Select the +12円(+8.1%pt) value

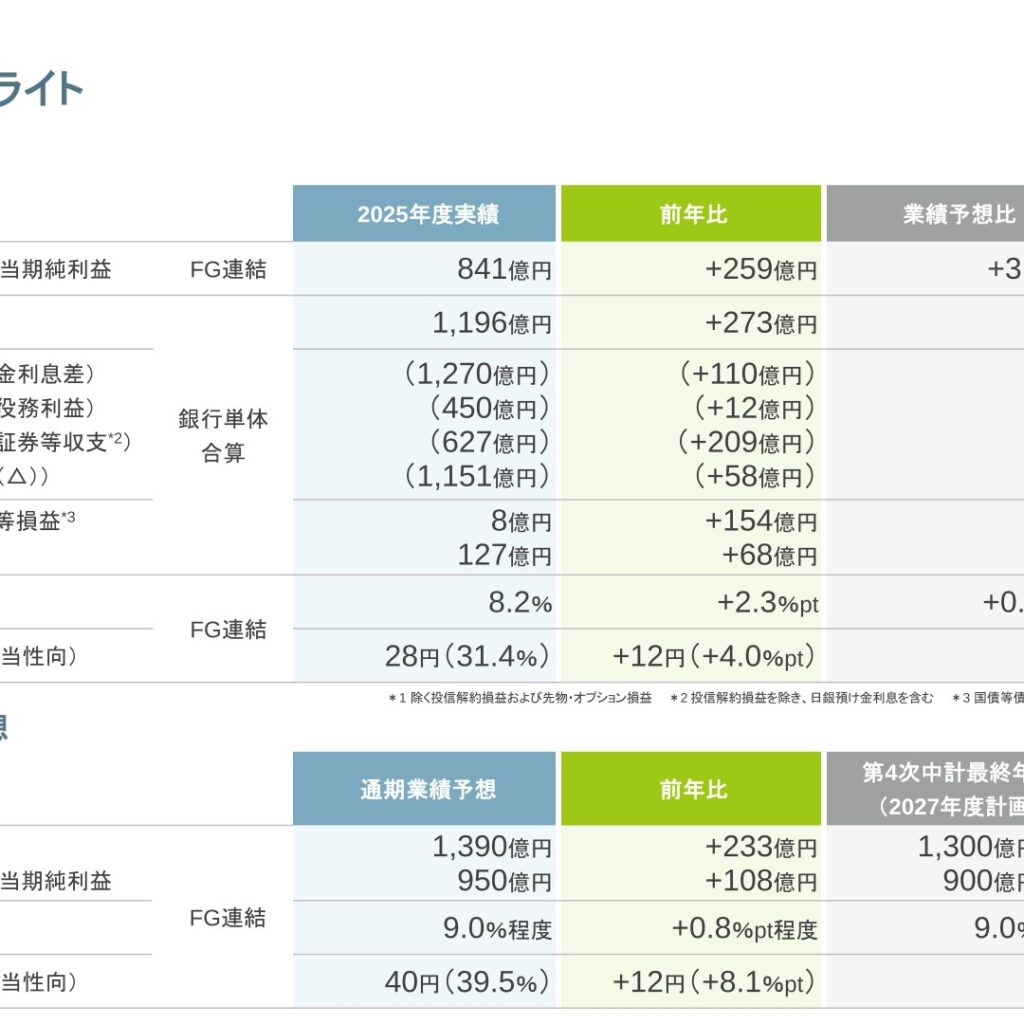(x=714, y=982)
